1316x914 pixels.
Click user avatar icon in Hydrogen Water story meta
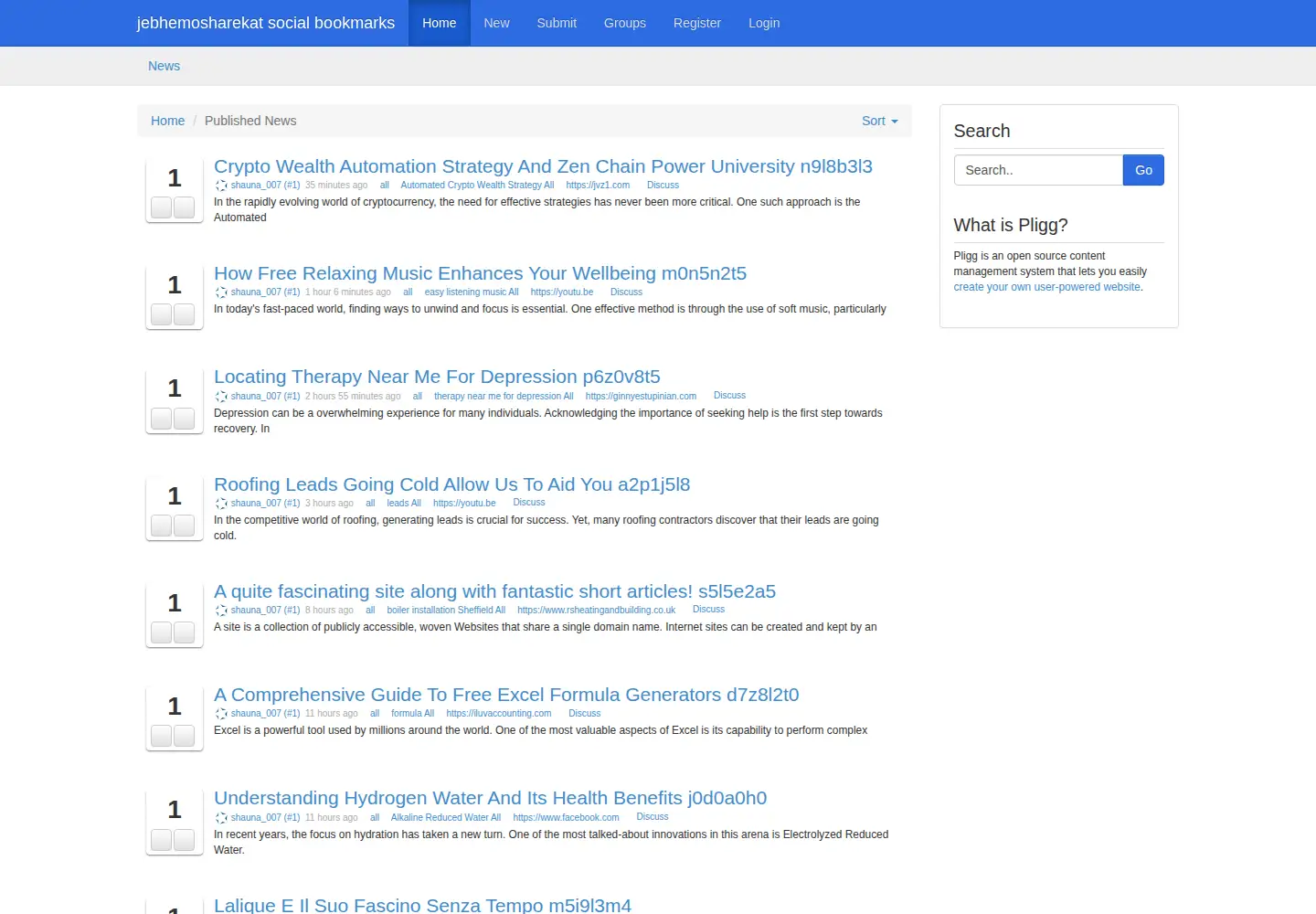221,818
